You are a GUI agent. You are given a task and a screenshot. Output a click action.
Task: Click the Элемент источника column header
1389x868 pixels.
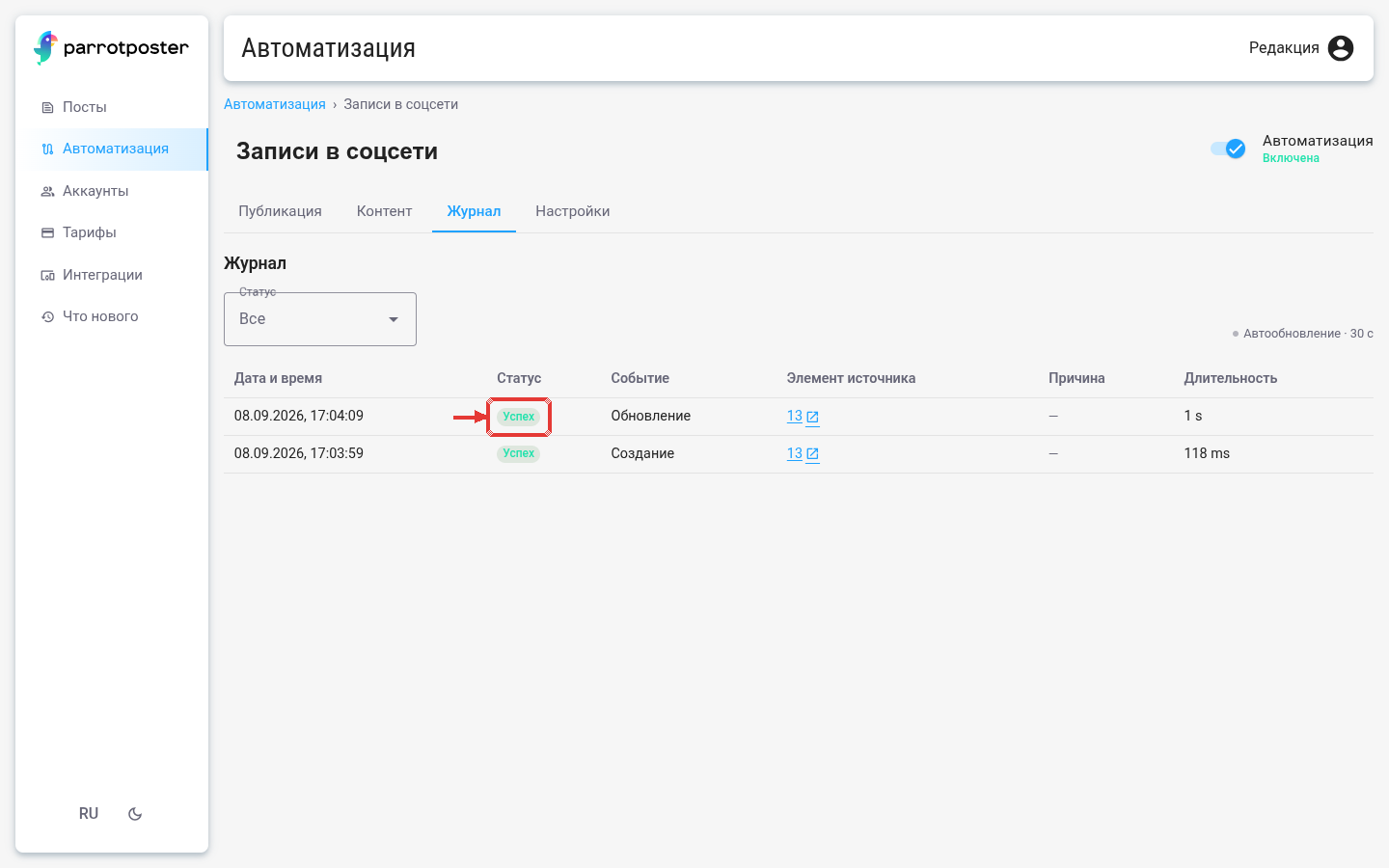851,378
